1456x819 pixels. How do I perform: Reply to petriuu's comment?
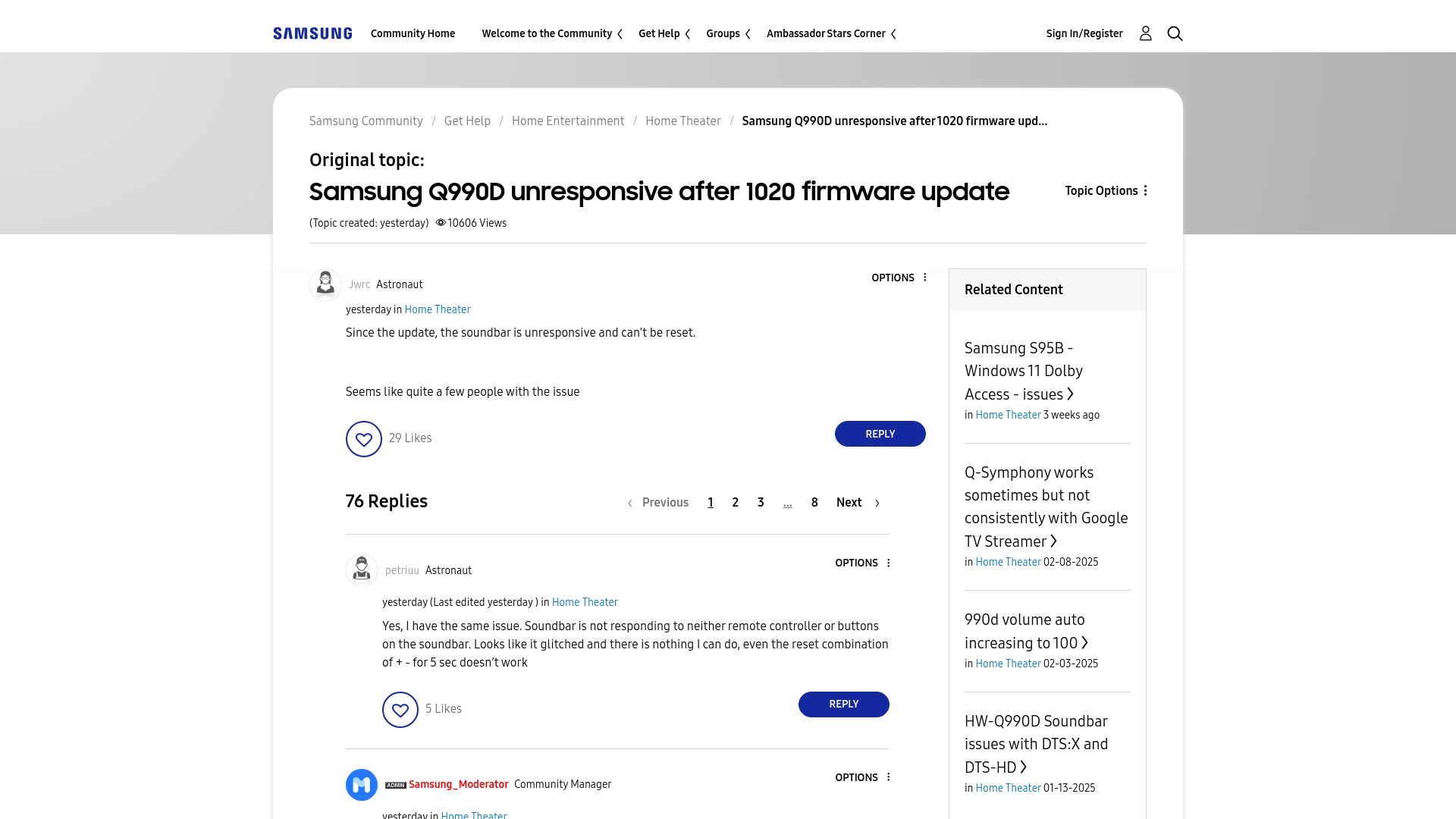[x=844, y=704]
